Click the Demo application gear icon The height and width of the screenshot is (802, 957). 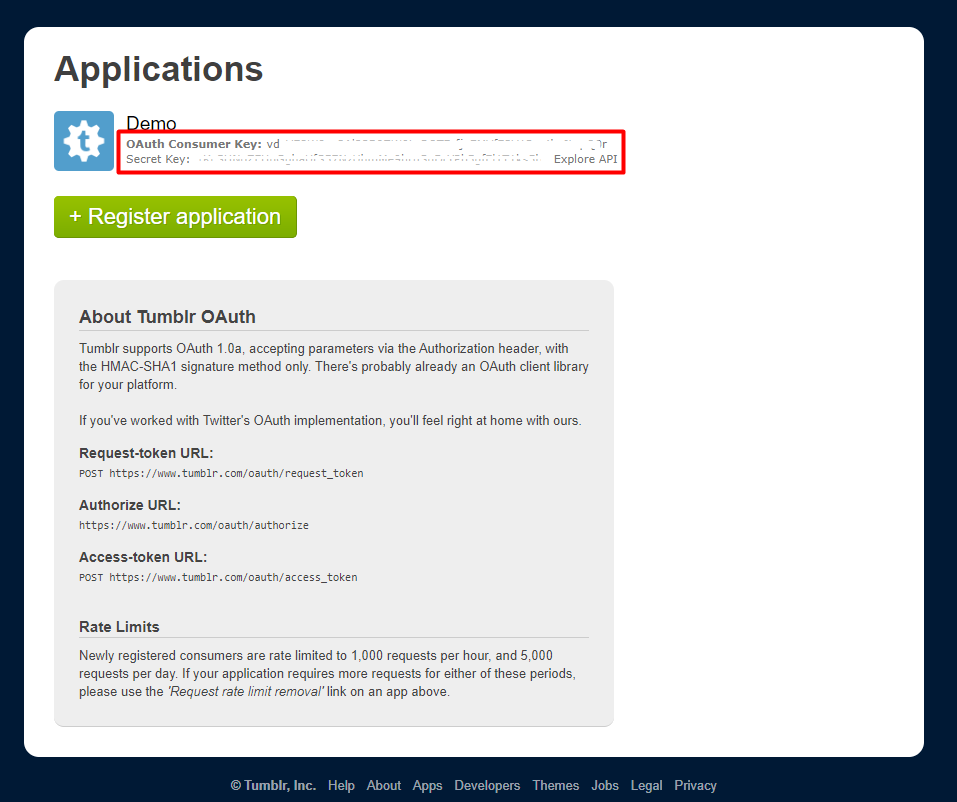(84, 140)
